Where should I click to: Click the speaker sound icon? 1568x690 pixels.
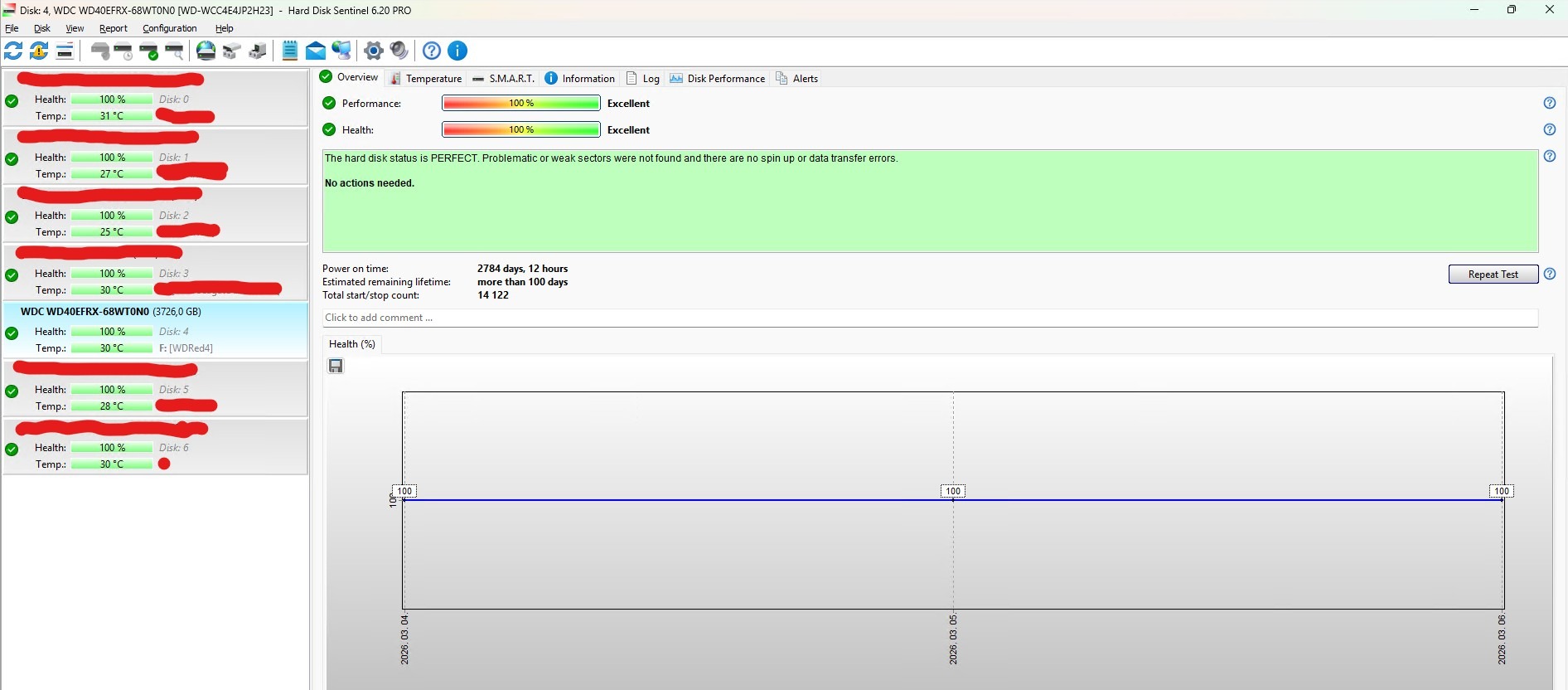point(399,51)
